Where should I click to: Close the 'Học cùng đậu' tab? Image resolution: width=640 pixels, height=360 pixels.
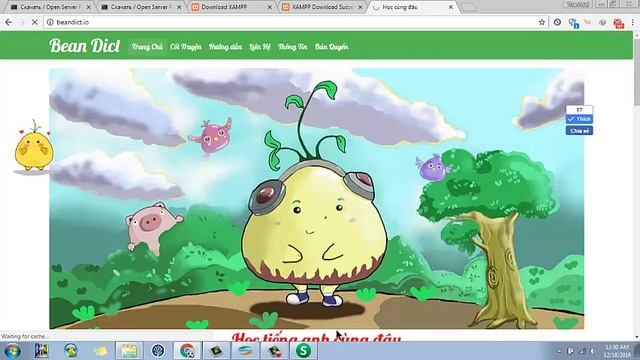pyautogui.click(x=451, y=7)
